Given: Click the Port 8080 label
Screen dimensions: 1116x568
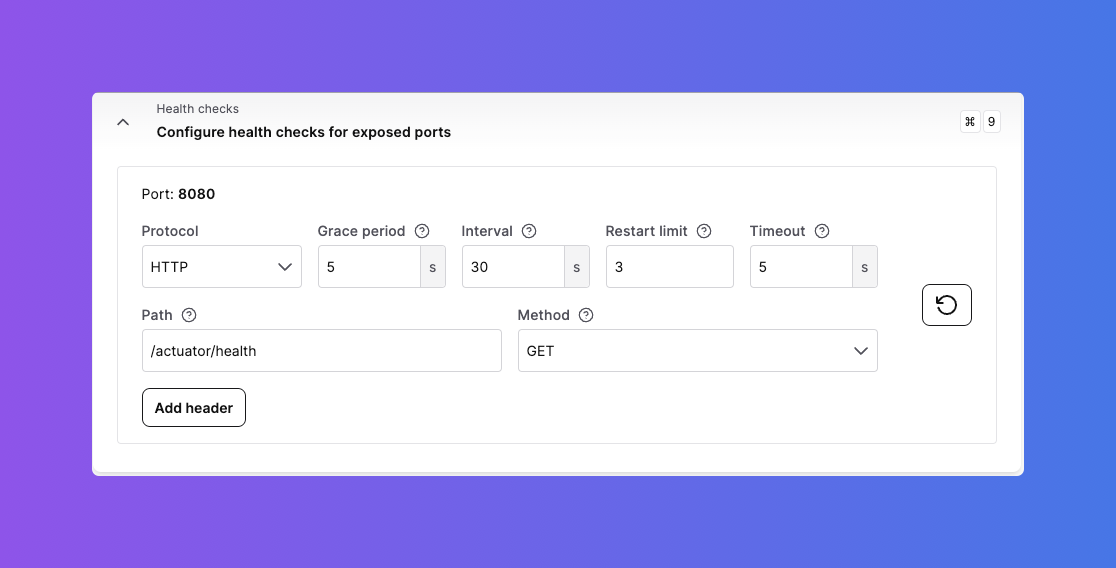Looking at the screenshot, I should (x=178, y=194).
